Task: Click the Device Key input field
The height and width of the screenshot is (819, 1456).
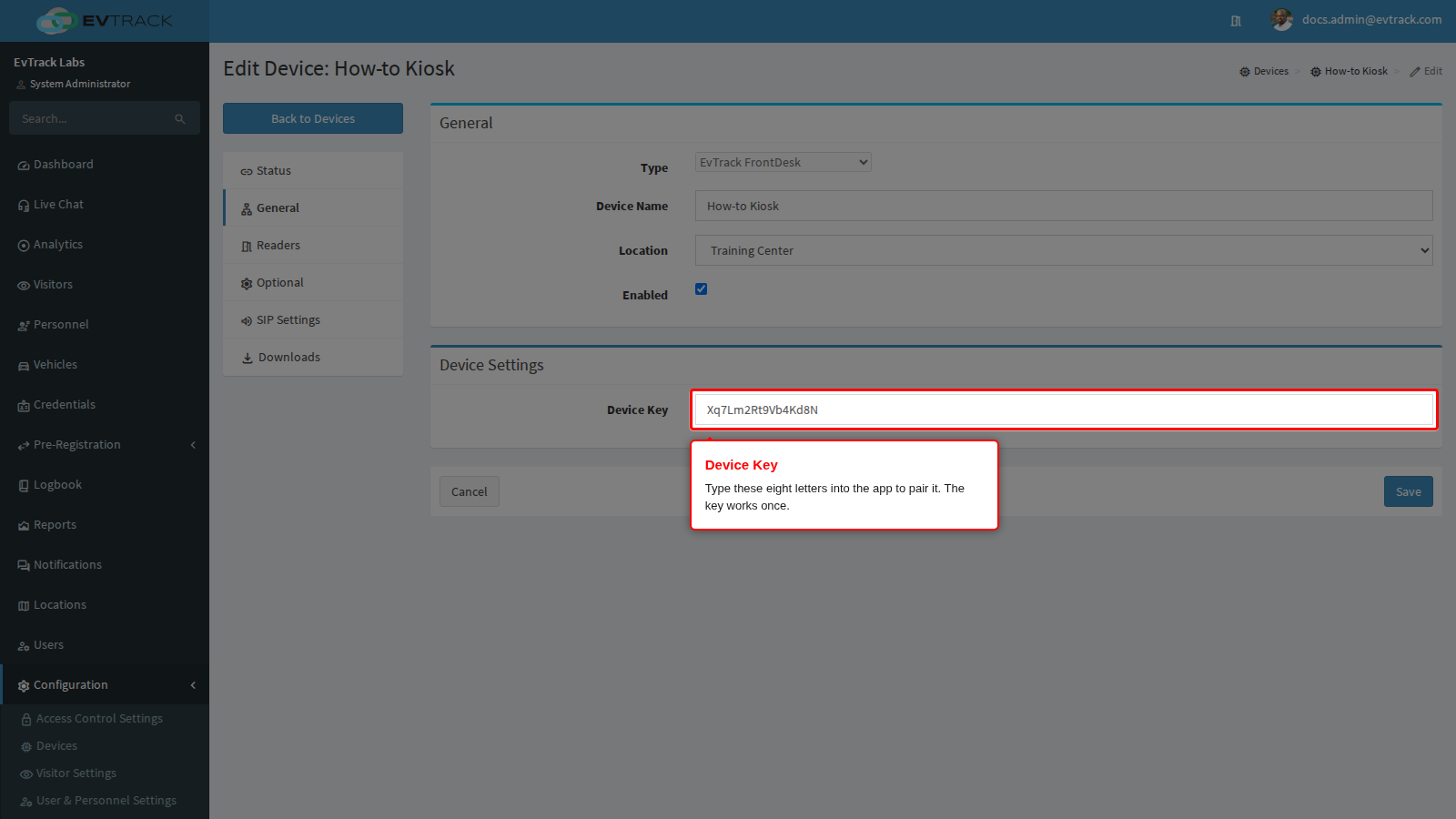Action: pyautogui.click(x=1064, y=409)
